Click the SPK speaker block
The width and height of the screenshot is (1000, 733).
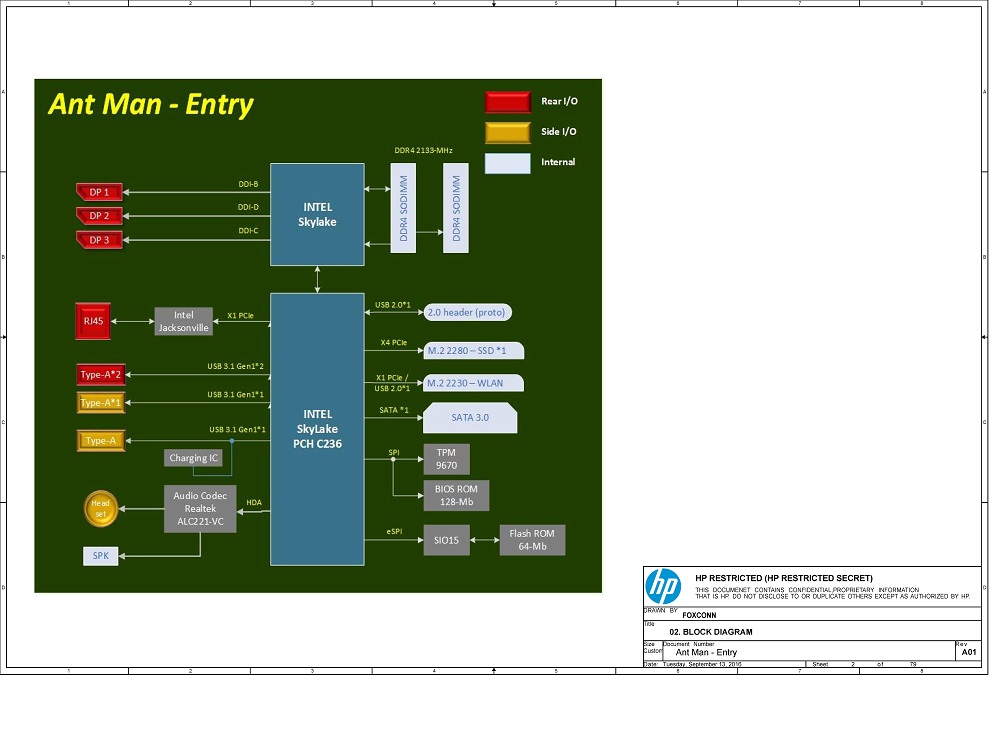101,556
